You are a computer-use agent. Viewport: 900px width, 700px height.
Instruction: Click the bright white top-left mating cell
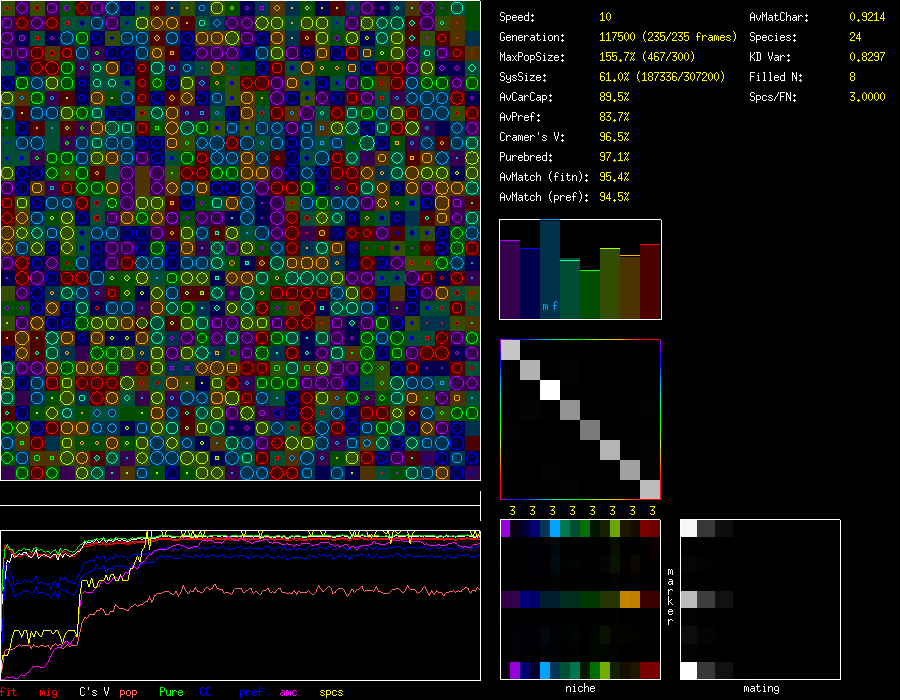coord(688,528)
